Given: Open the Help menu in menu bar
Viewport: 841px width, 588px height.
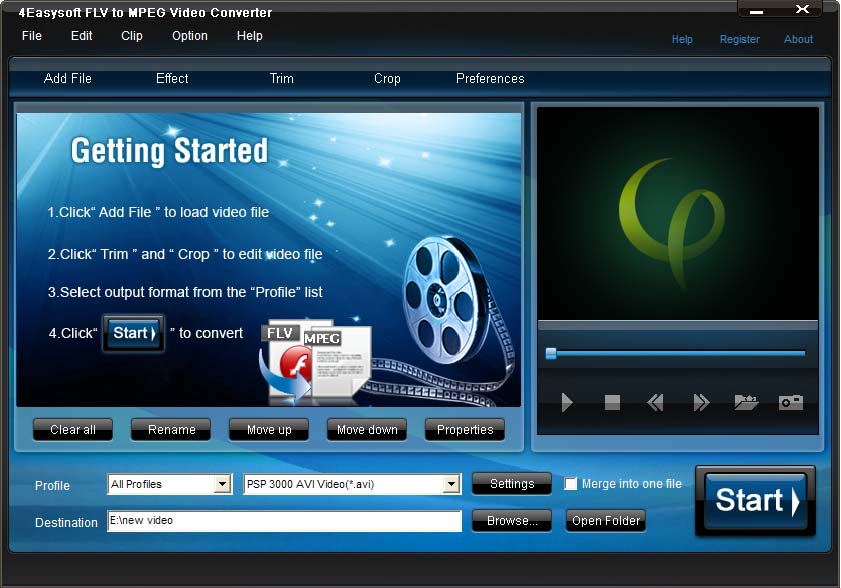Looking at the screenshot, I should pos(249,36).
